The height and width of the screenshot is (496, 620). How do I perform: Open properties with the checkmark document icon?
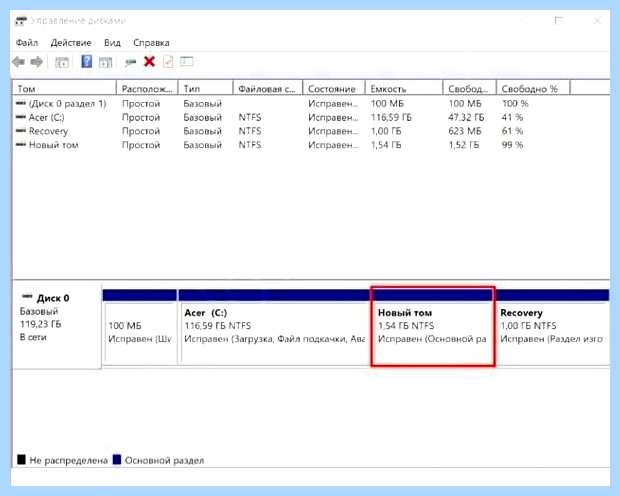[168, 62]
